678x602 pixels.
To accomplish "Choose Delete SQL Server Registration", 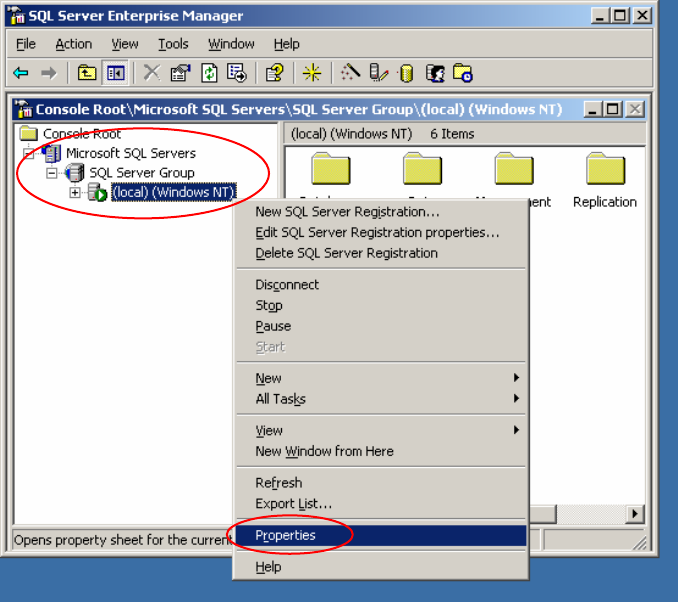I will pos(381,253).
